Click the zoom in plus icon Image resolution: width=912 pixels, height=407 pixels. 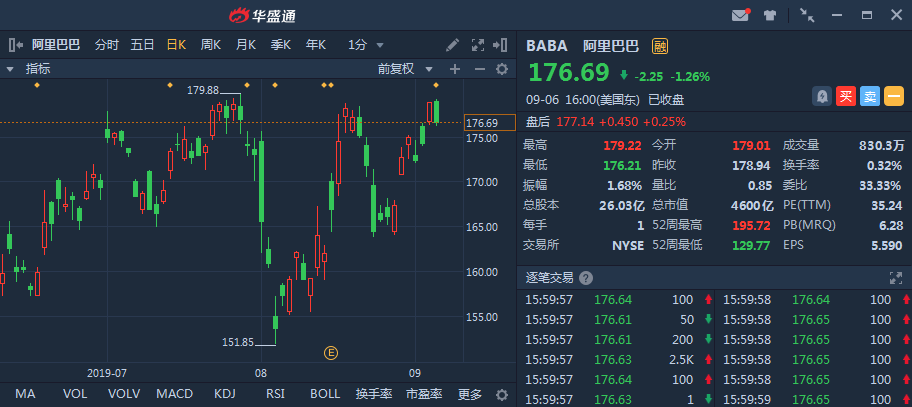click(455, 69)
